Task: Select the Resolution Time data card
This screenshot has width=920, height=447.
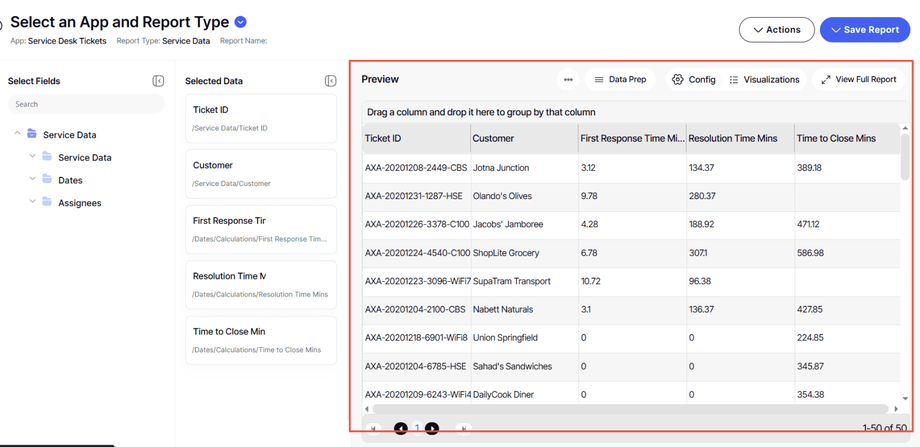Action: click(261, 285)
